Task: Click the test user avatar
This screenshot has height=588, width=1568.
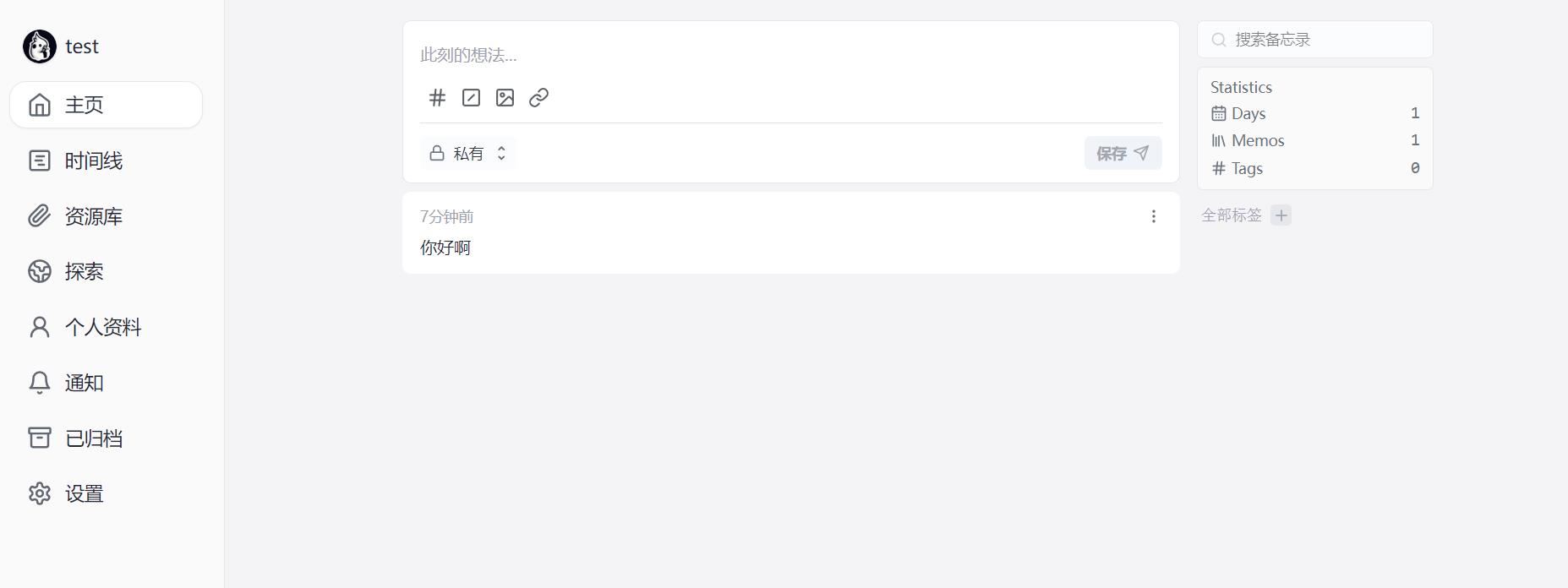Action: pos(40,46)
